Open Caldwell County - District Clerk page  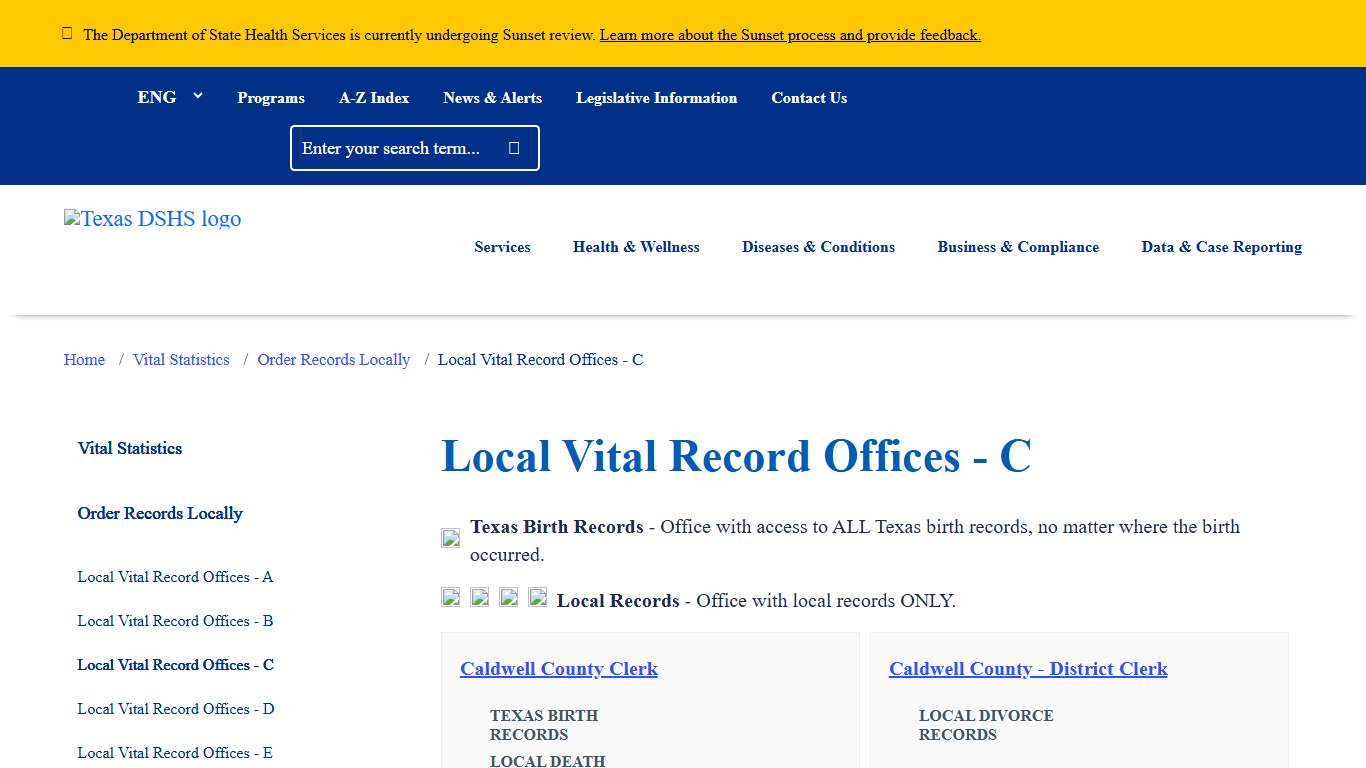tap(1028, 669)
